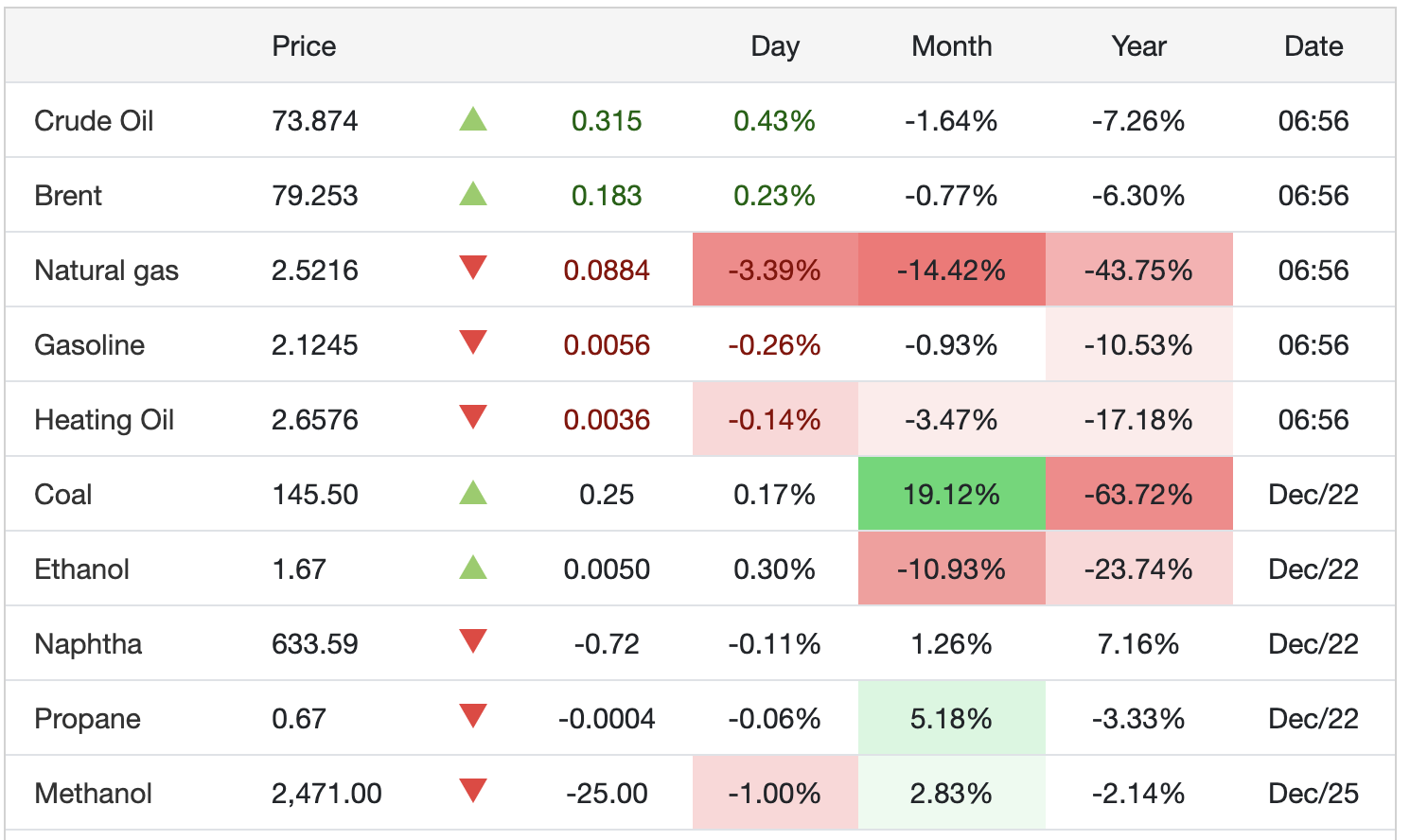Click the -23.74% Ethanol year cell
This screenshot has height=840, width=1410.
click(x=1139, y=569)
